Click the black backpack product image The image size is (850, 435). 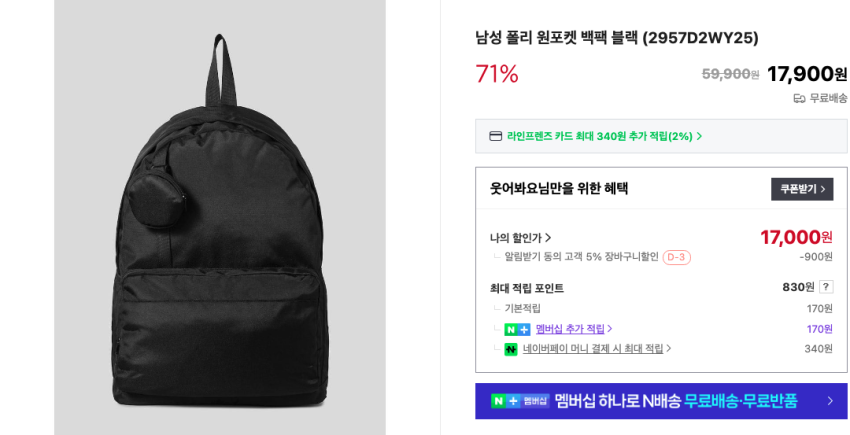coord(220,218)
